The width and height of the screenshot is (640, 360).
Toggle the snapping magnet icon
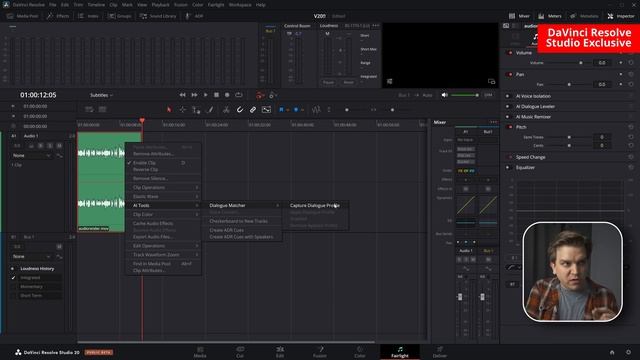click(x=240, y=109)
